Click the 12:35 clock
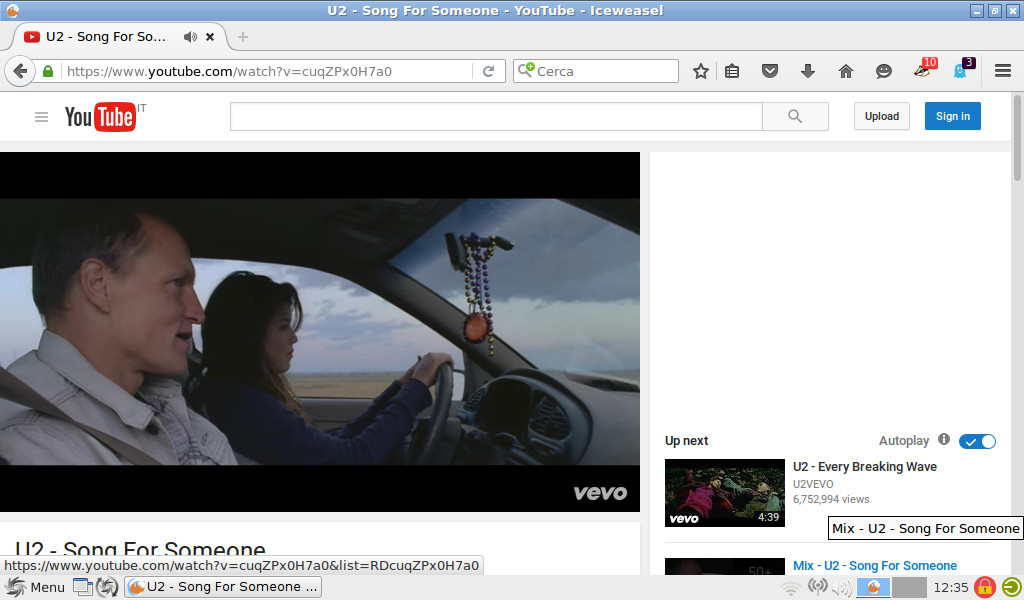This screenshot has width=1024, height=600. click(951, 587)
